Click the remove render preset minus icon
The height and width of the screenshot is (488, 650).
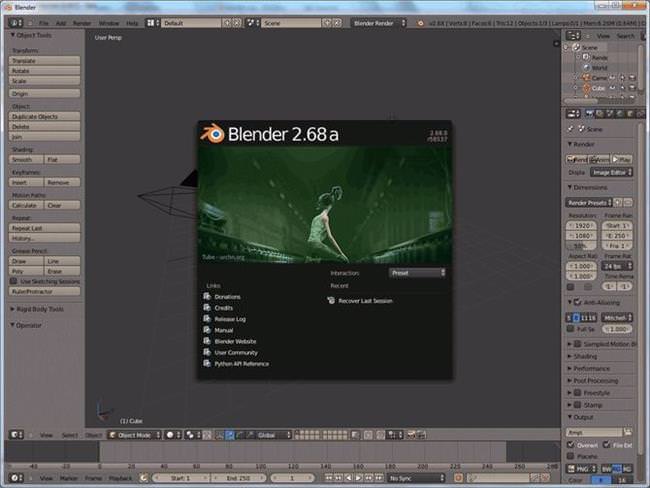tap(628, 203)
